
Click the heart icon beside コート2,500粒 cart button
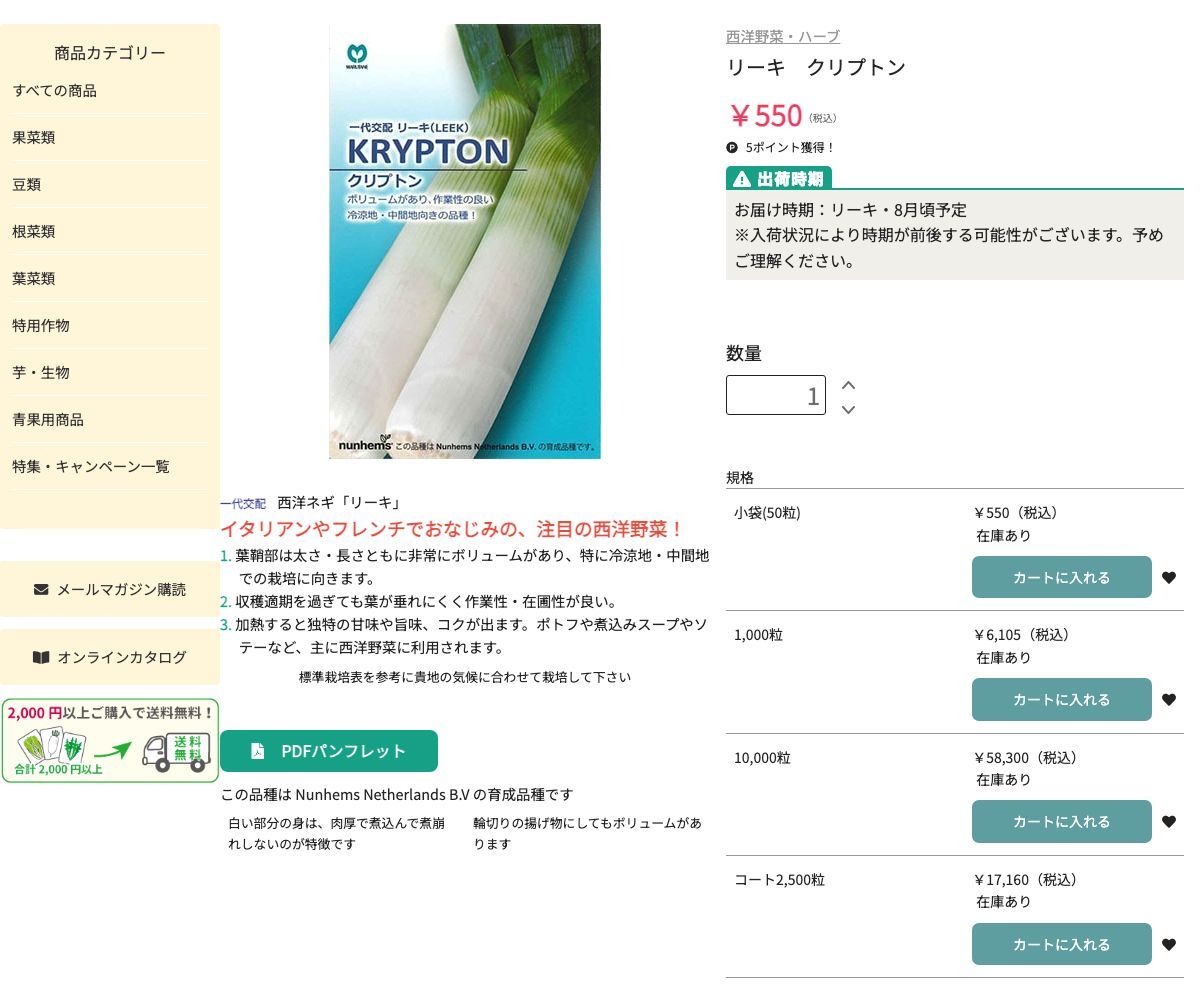[x=1169, y=944]
